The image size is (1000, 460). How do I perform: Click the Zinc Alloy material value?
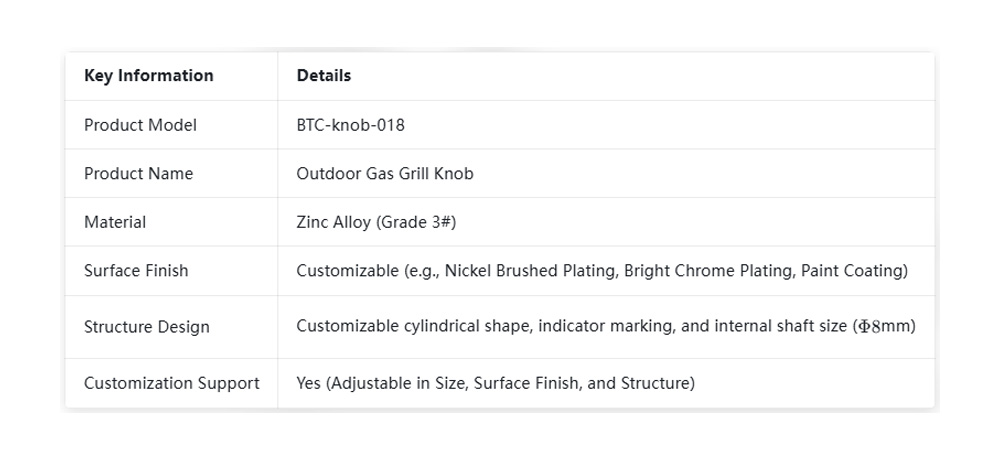tap(334, 222)
